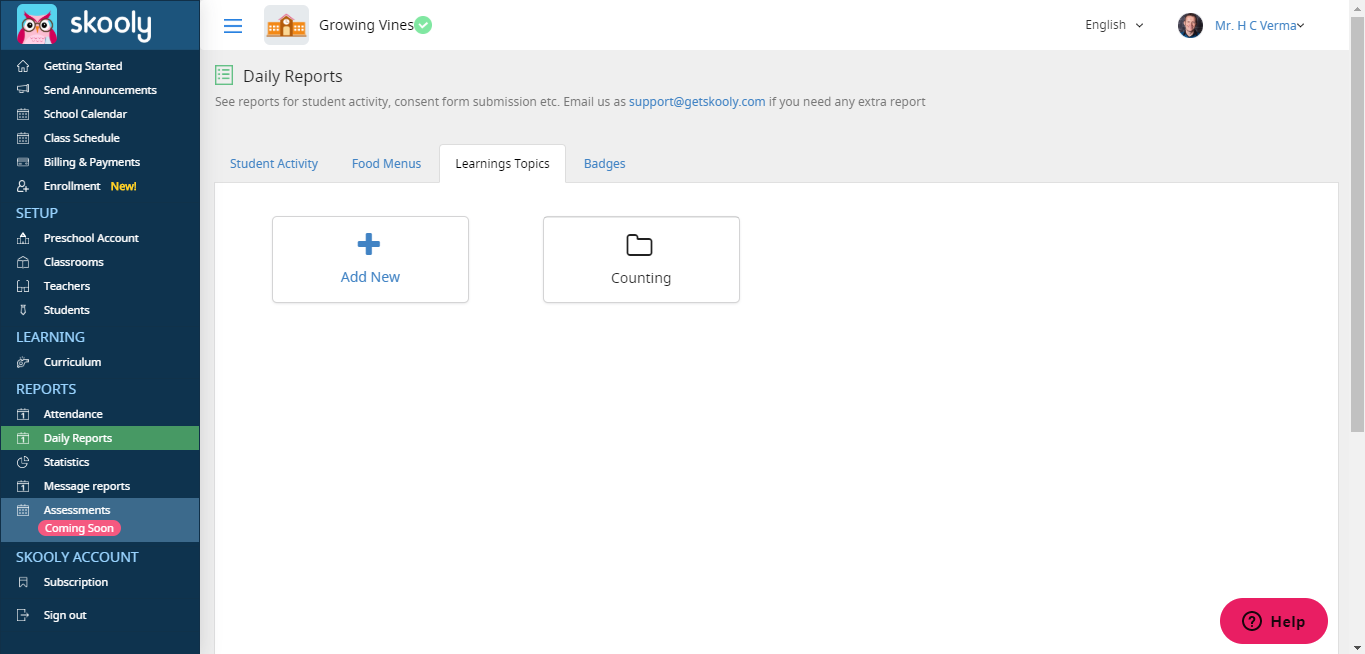Click the Enrollment person icon

(x=23, y=186)
